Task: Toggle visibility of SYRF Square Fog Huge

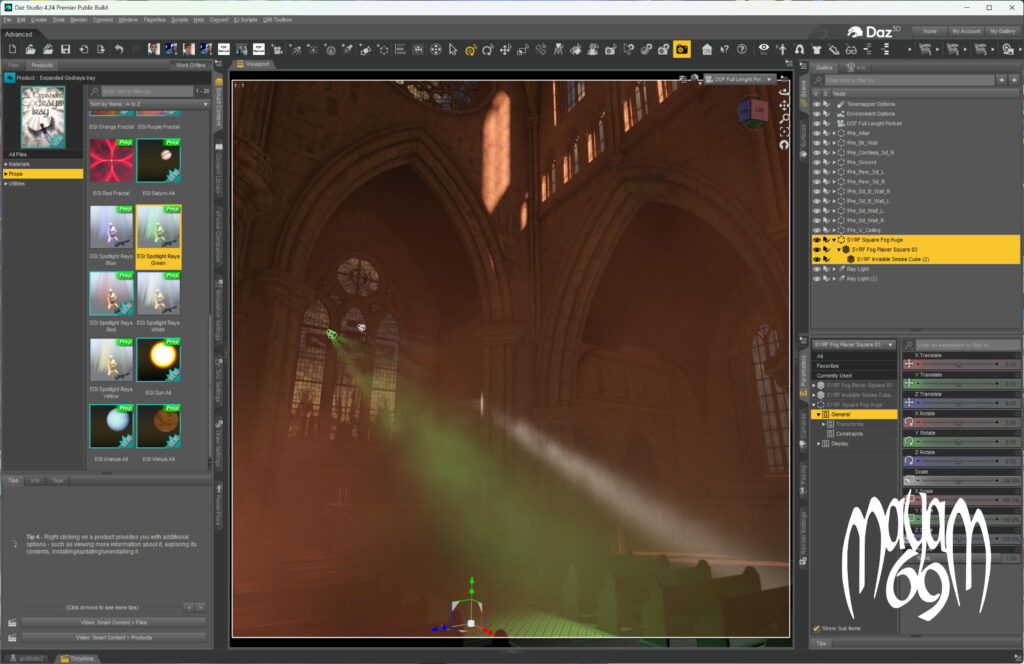Action: click(x=816, y=240)
